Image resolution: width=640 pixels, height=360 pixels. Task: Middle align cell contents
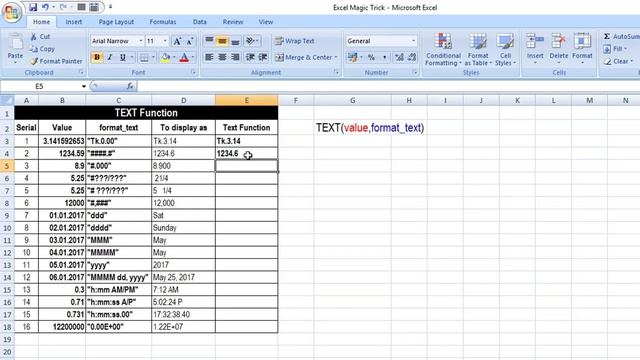click(x=222, y=41)
